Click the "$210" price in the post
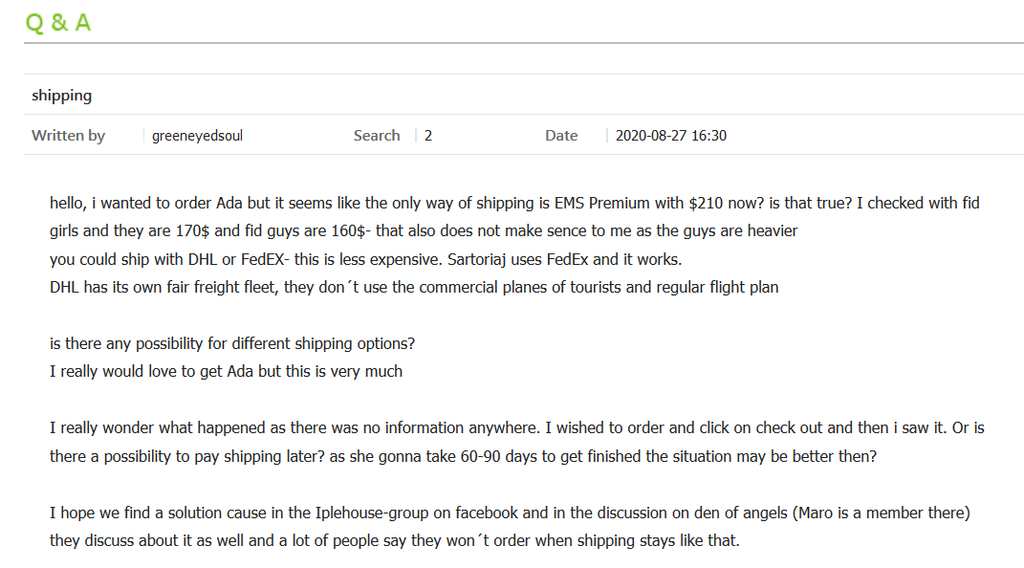This screenshot has height=568, width=1024. pos(705,203)
